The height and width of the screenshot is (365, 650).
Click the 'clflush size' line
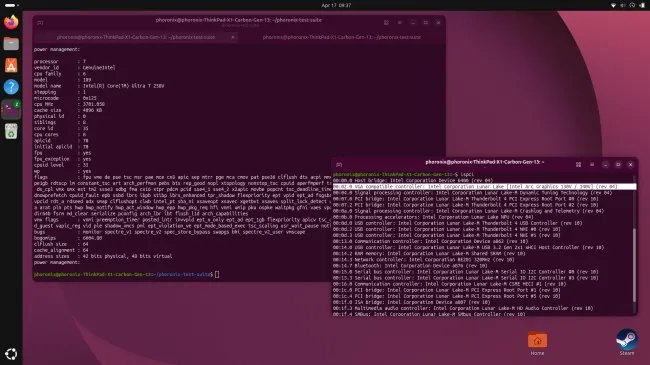[61, 244]
